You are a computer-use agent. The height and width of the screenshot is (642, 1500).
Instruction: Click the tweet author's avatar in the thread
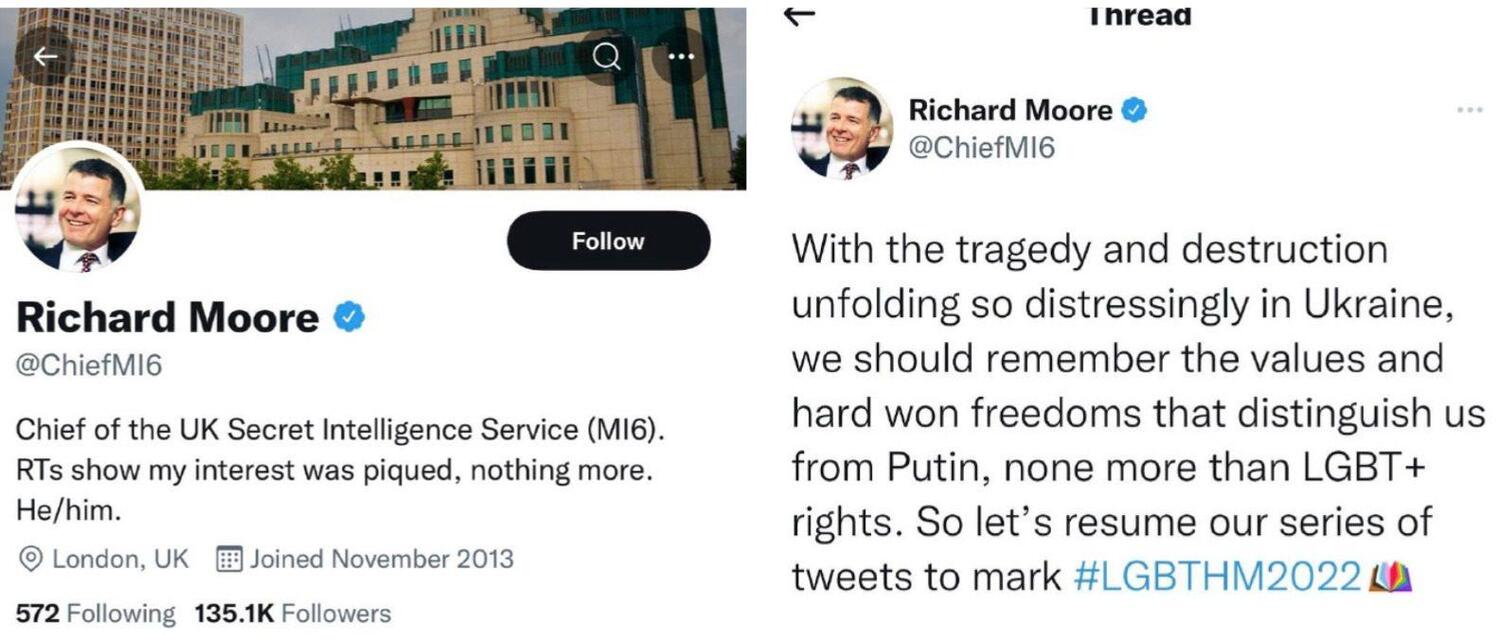pos(843,128)
